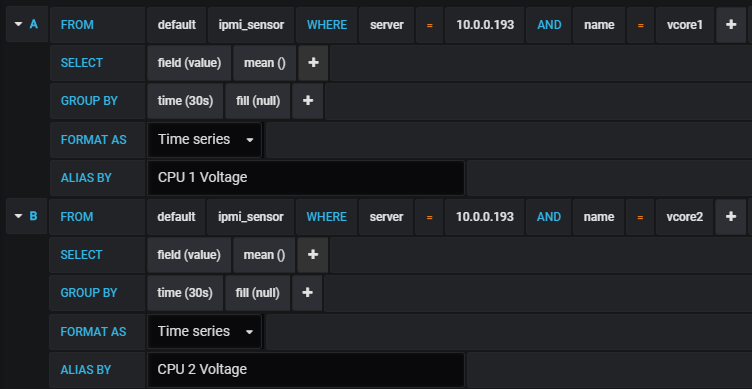The image size is (752, 389).
Task: Open the Format As dropdown in query B
Action: click(205, 331)
